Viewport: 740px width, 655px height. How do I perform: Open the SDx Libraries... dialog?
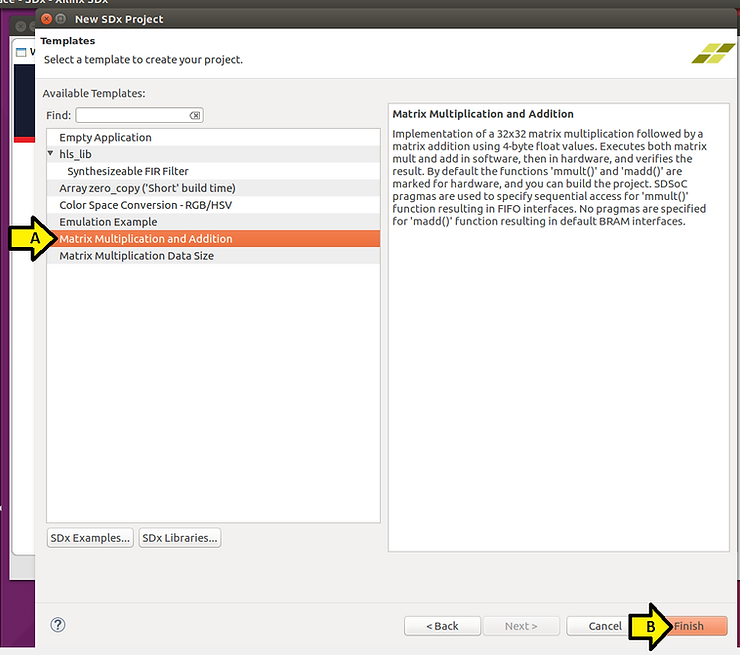tap(179, 538)
